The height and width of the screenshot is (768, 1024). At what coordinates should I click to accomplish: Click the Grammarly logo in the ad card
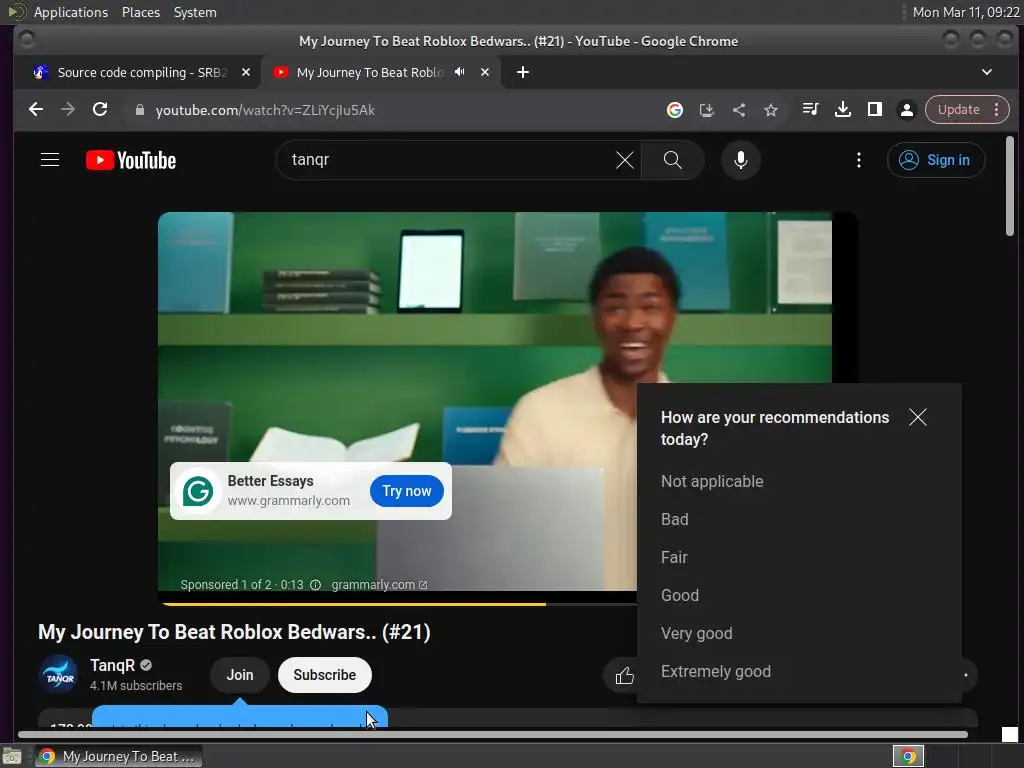[198, 491]
